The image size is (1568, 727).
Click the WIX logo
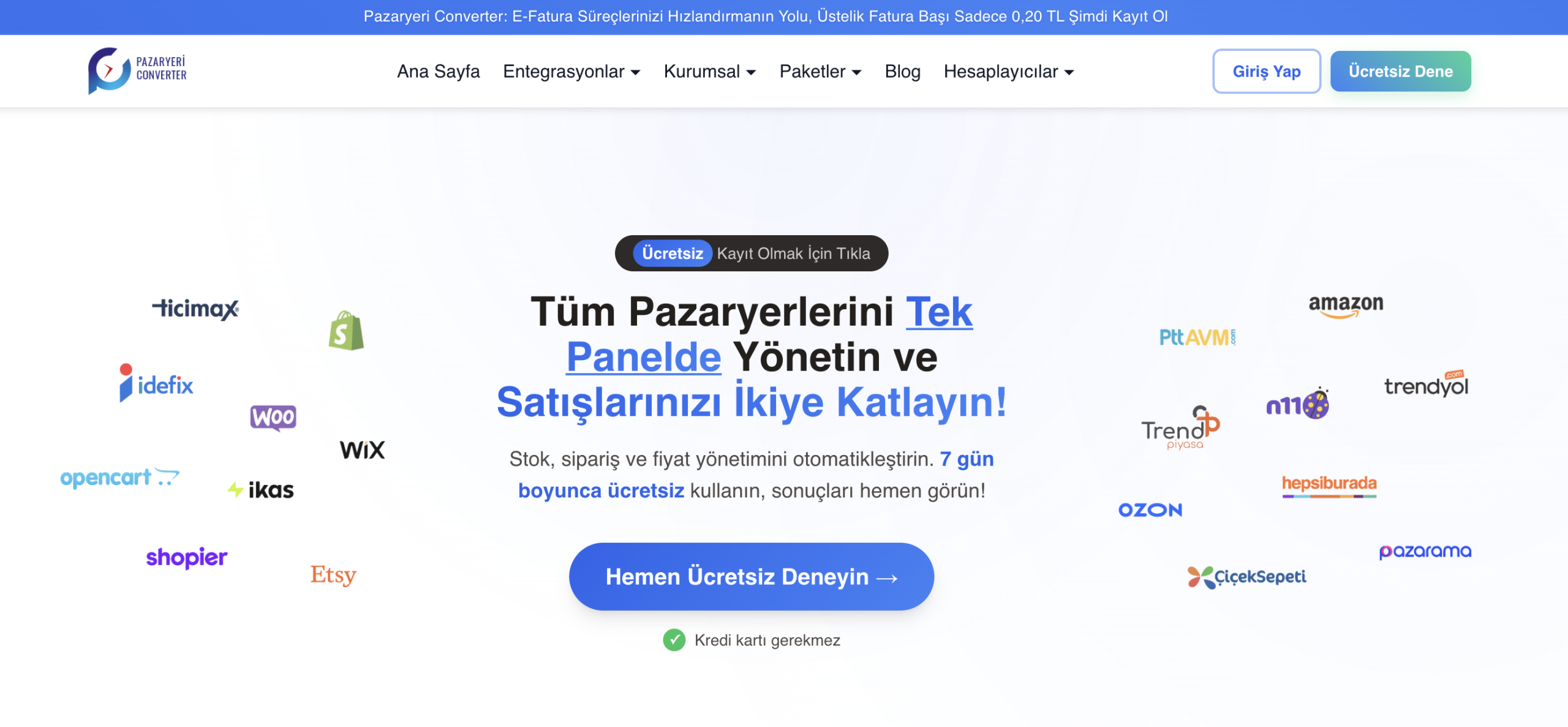tap(363, 450)
